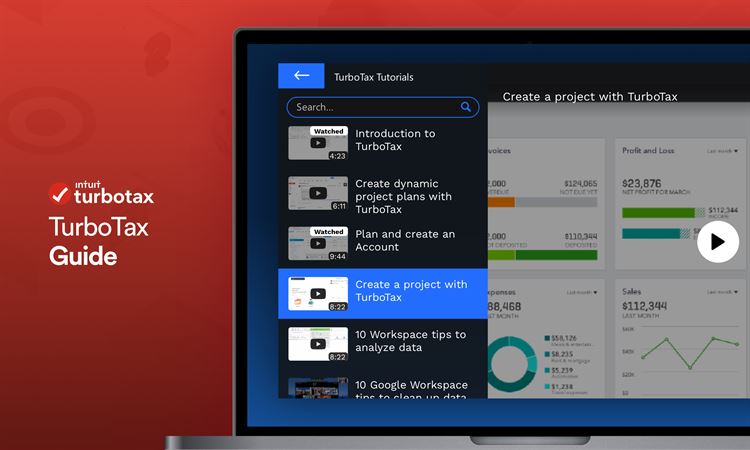Open Expenses 'Last month' dropdown
The width and height of the screenshot is (750, 450).
click(x=582, y=292)
